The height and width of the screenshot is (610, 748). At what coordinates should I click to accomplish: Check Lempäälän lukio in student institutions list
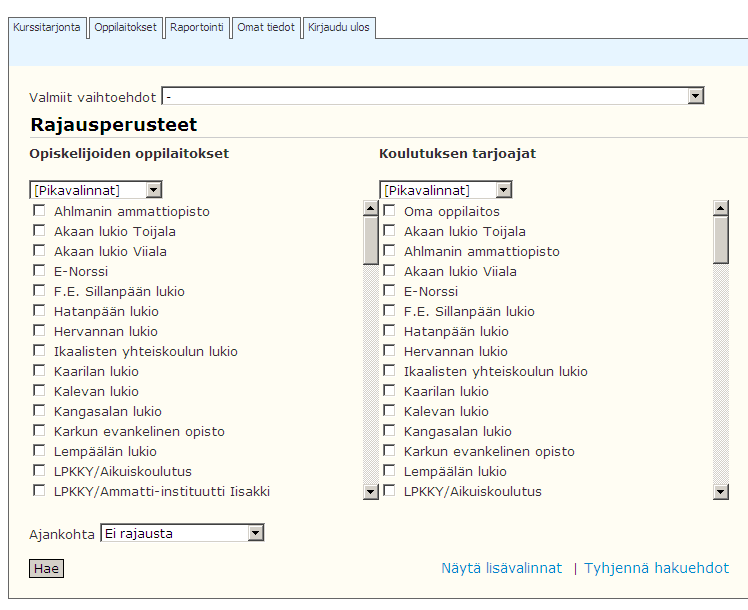click(x=39, y=451)
